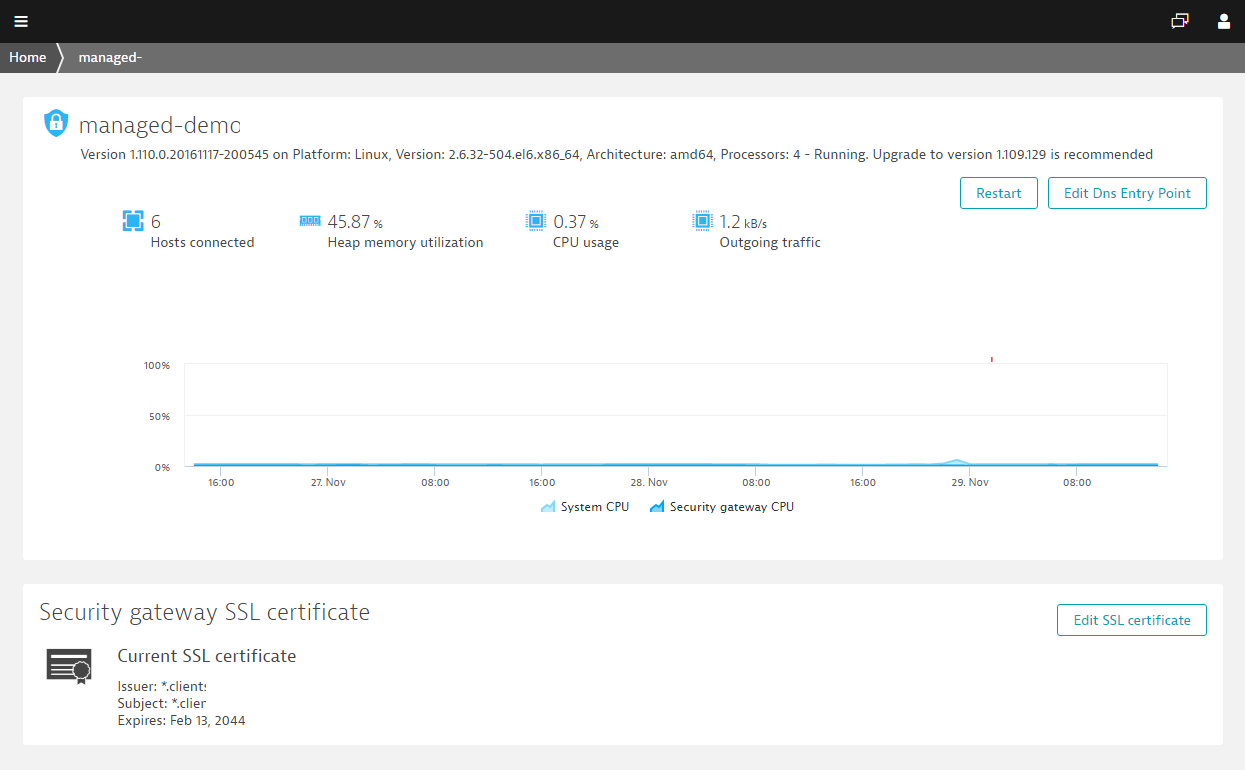
Task: Click Edit SSL certificate button
Action: tap(1132, 620)
